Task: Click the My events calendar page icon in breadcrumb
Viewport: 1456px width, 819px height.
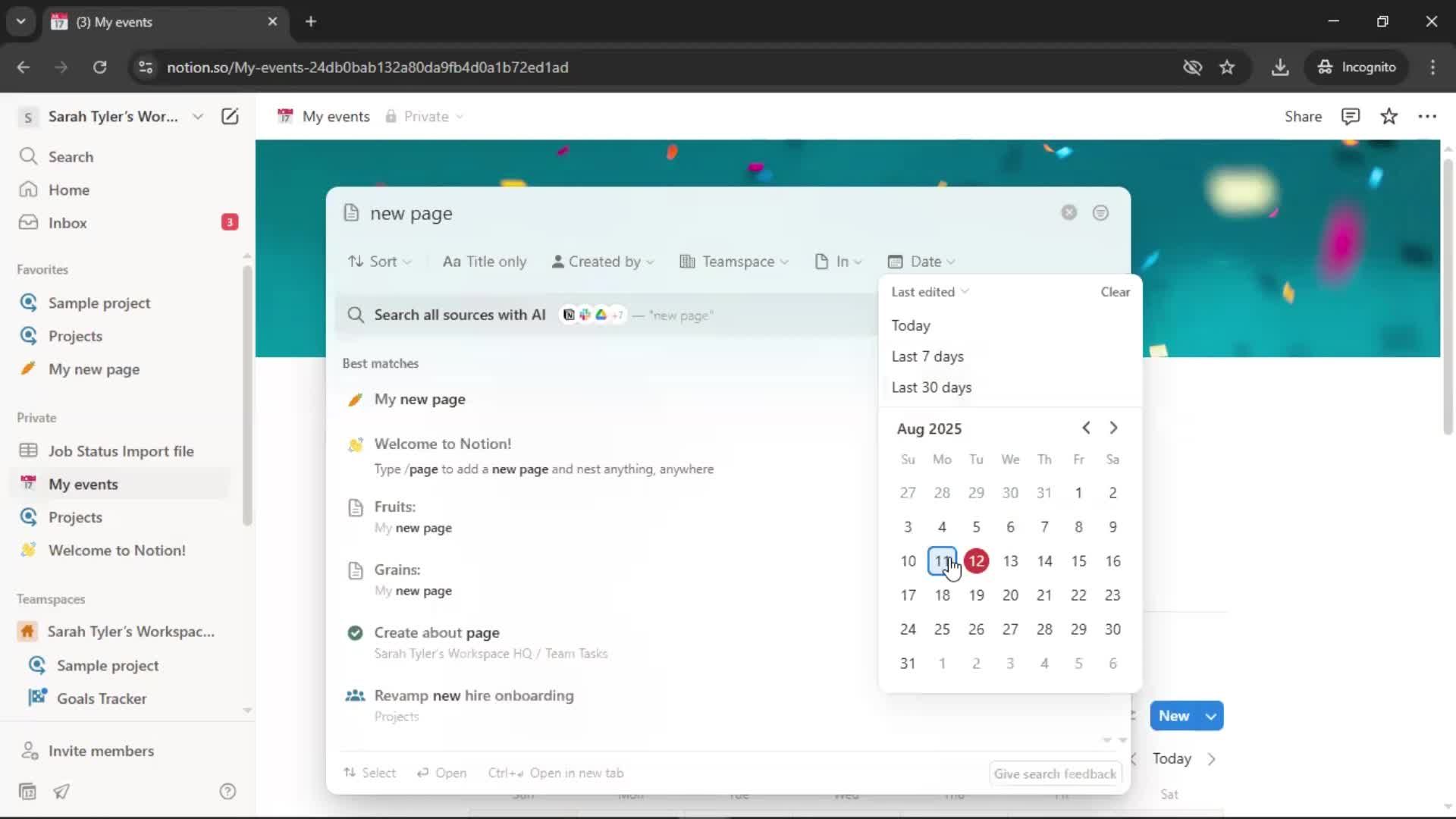Action: coord(285,116)
